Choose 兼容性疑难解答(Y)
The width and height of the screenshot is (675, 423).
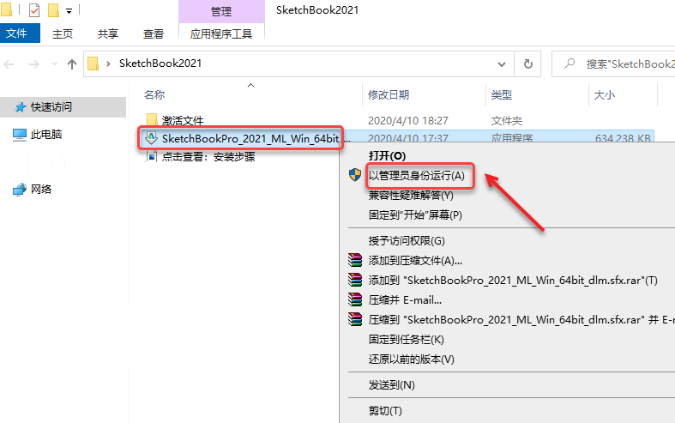(x=411, y=195)
